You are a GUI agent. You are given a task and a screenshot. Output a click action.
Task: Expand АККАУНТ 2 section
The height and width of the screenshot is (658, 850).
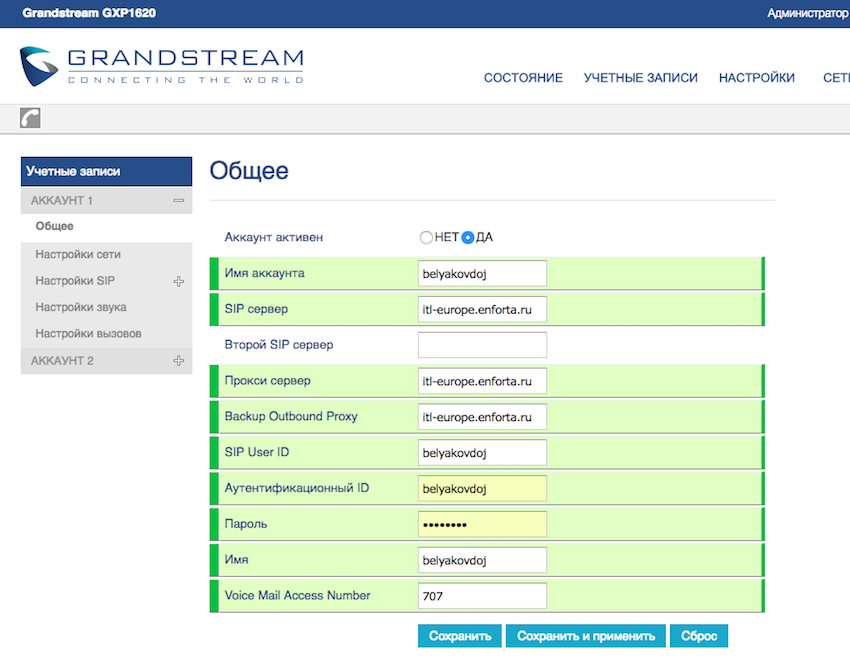178,360
